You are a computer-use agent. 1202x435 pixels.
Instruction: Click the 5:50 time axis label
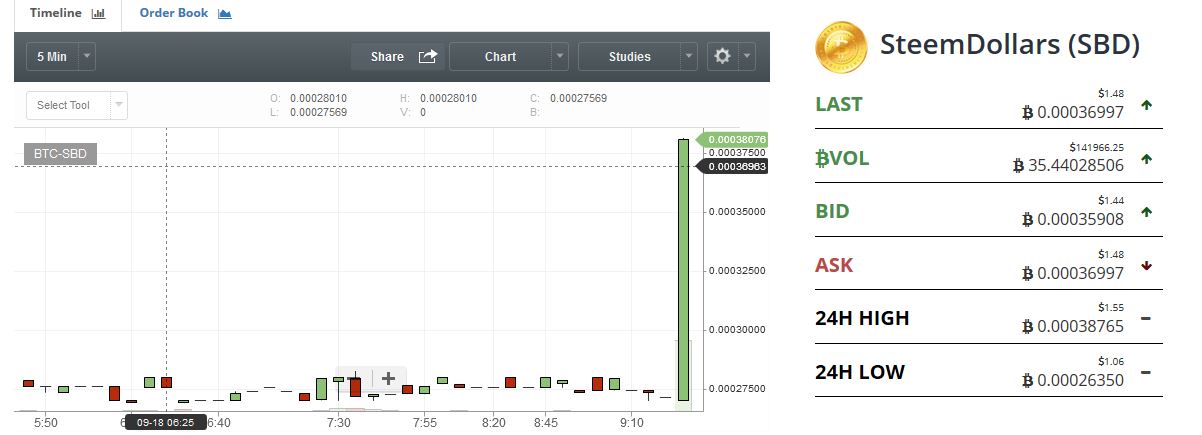click(46, 423)
